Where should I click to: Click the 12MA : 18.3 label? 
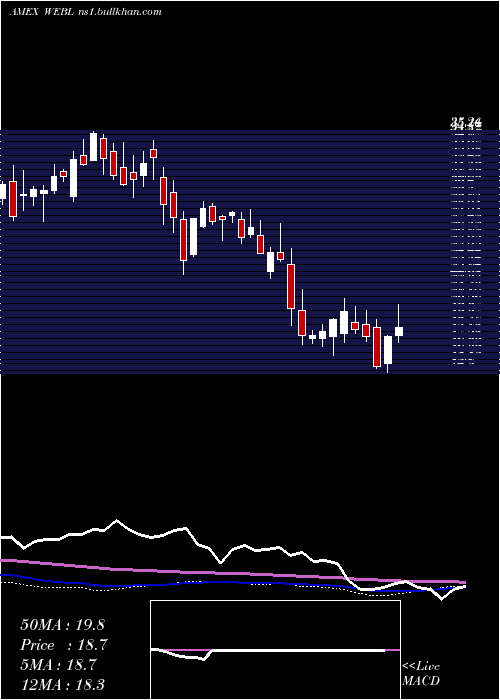[62, 684]
